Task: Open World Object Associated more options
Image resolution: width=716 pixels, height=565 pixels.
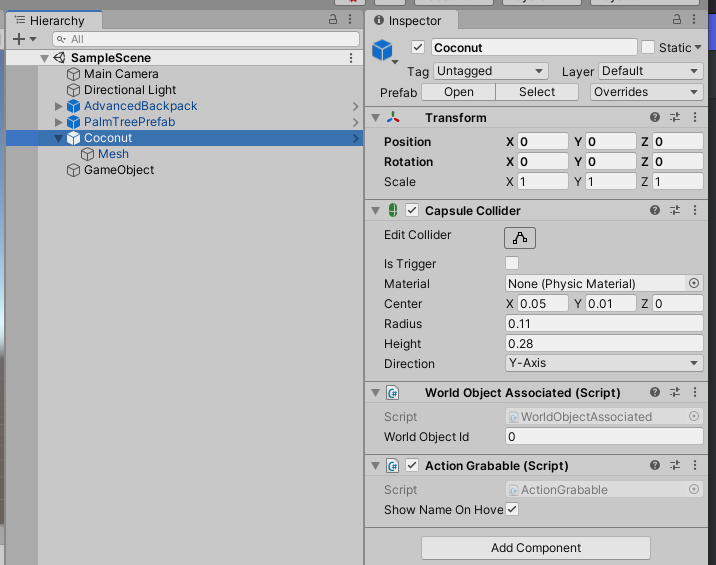Action: point(695,392)
